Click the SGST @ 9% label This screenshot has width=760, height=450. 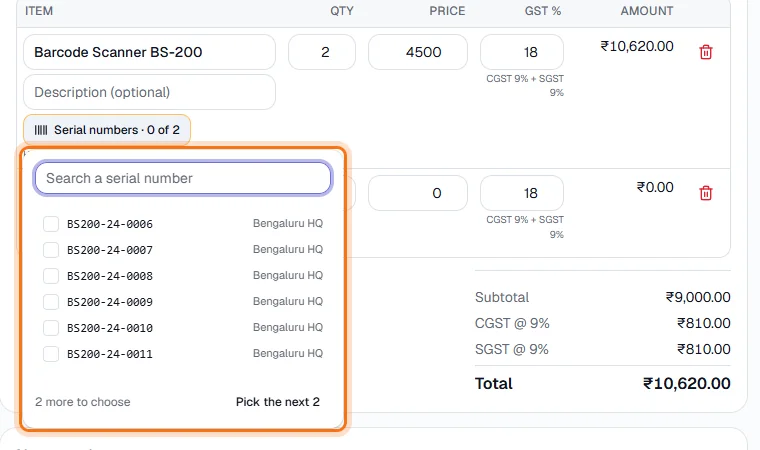(512, 350)
